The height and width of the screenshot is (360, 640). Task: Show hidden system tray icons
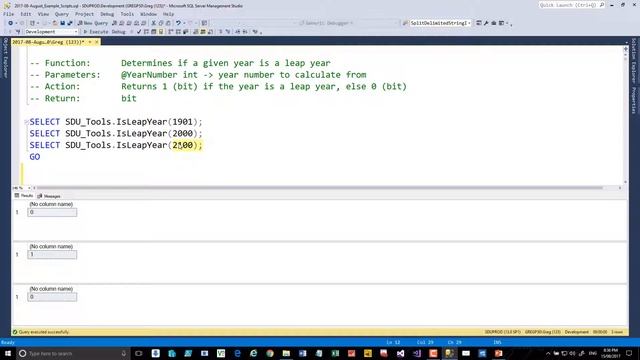[x=548, y=353]
